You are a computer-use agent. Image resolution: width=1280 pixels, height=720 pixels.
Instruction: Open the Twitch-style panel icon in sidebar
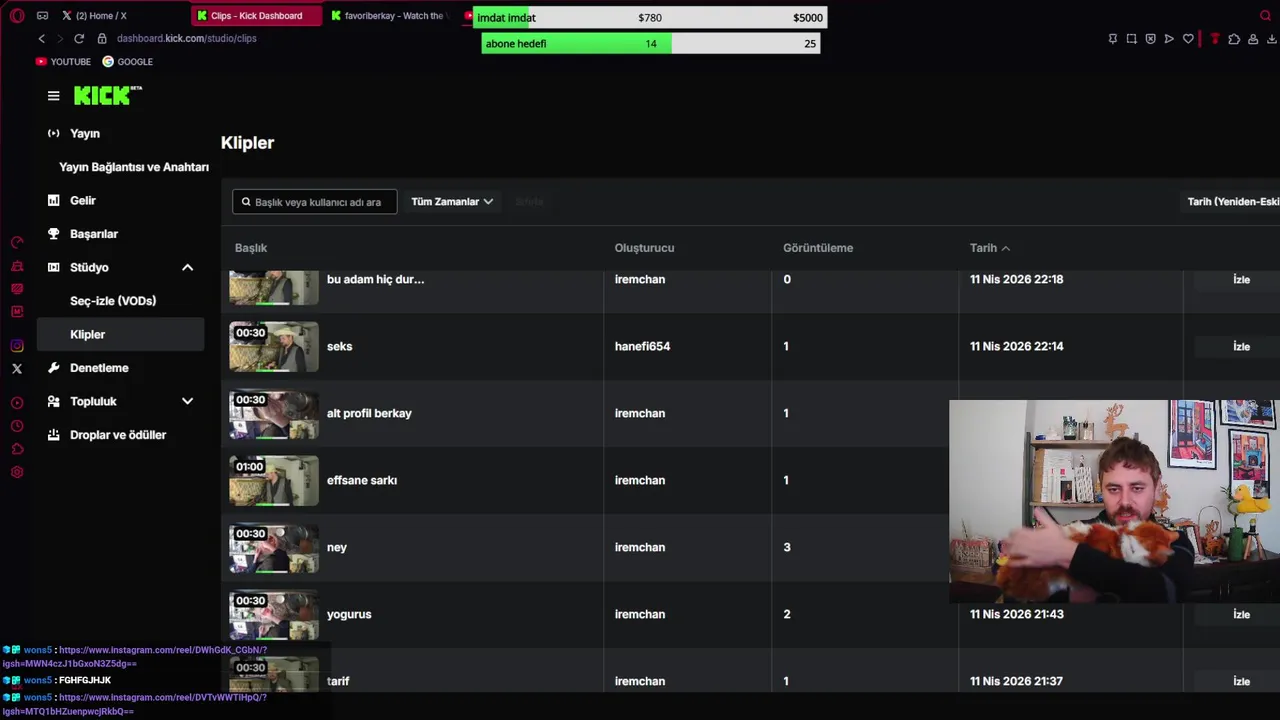click(17, 289)
